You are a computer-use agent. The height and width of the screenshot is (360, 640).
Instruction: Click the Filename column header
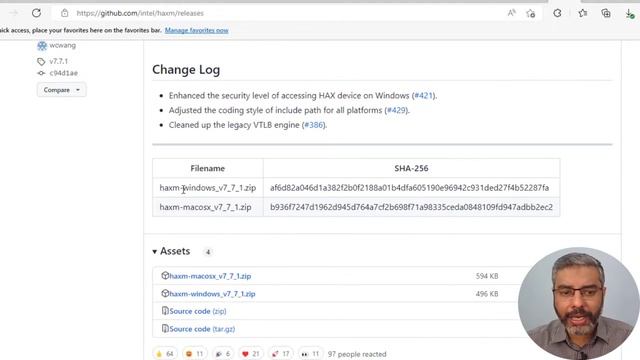pyautogui.click(x=207, y=168)
